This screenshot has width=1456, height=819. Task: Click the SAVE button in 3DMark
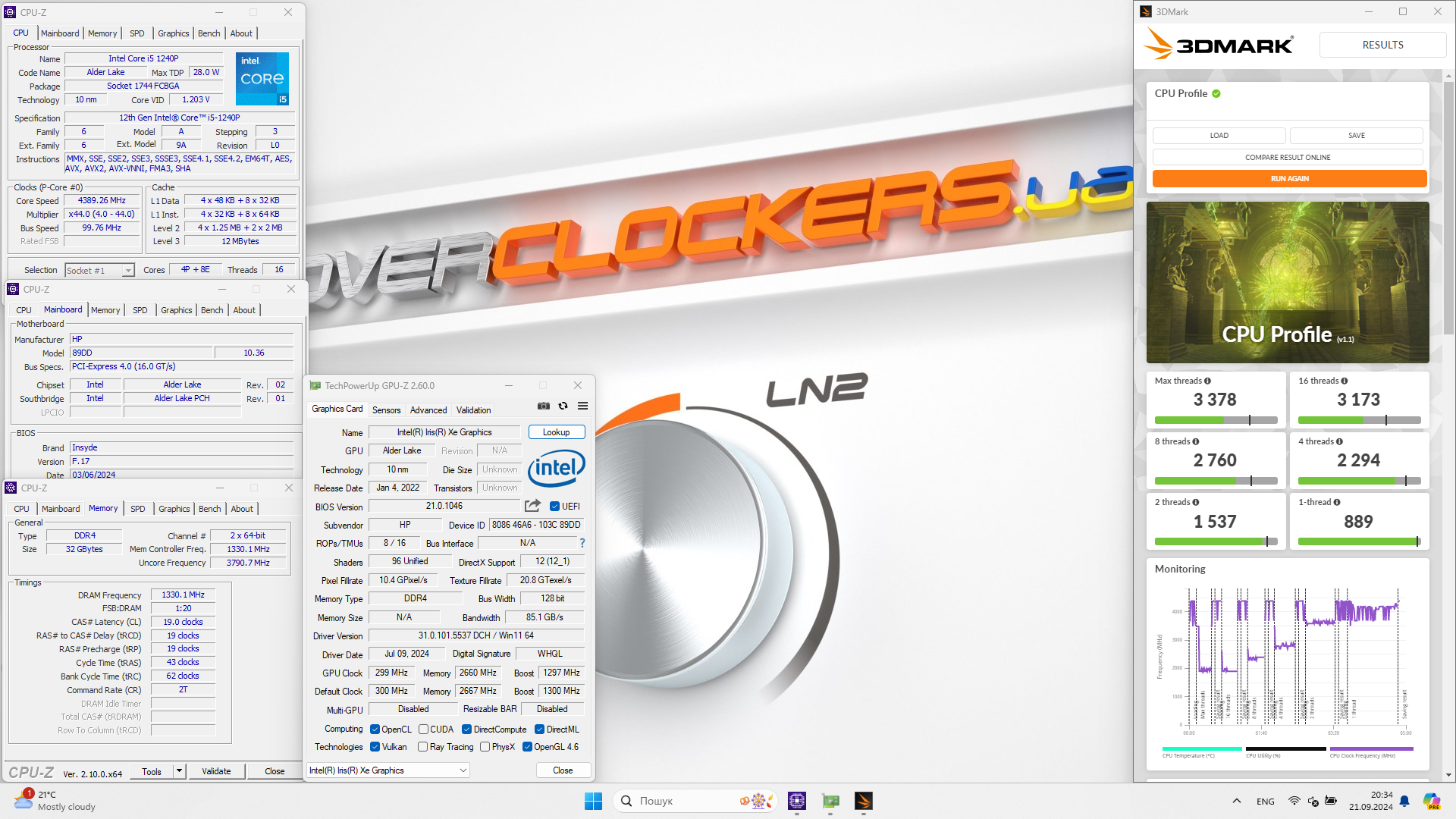click(x=1356, y=135)
